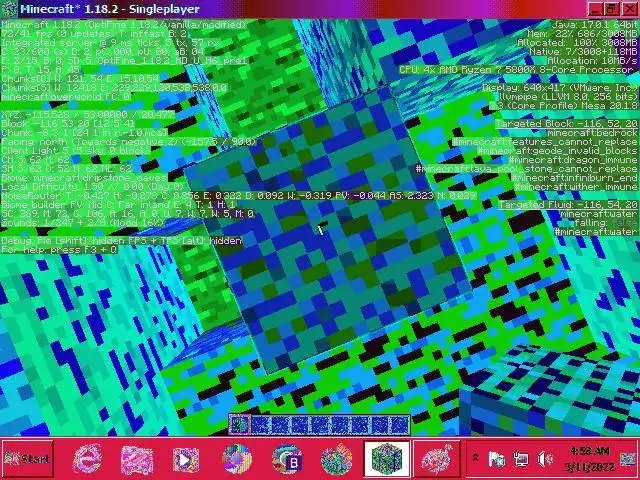Image resolution: width=640 pixels, height=480 pixels.
Task: Click the 'Block: -116 53 20' line
Action: pos(68,124)
